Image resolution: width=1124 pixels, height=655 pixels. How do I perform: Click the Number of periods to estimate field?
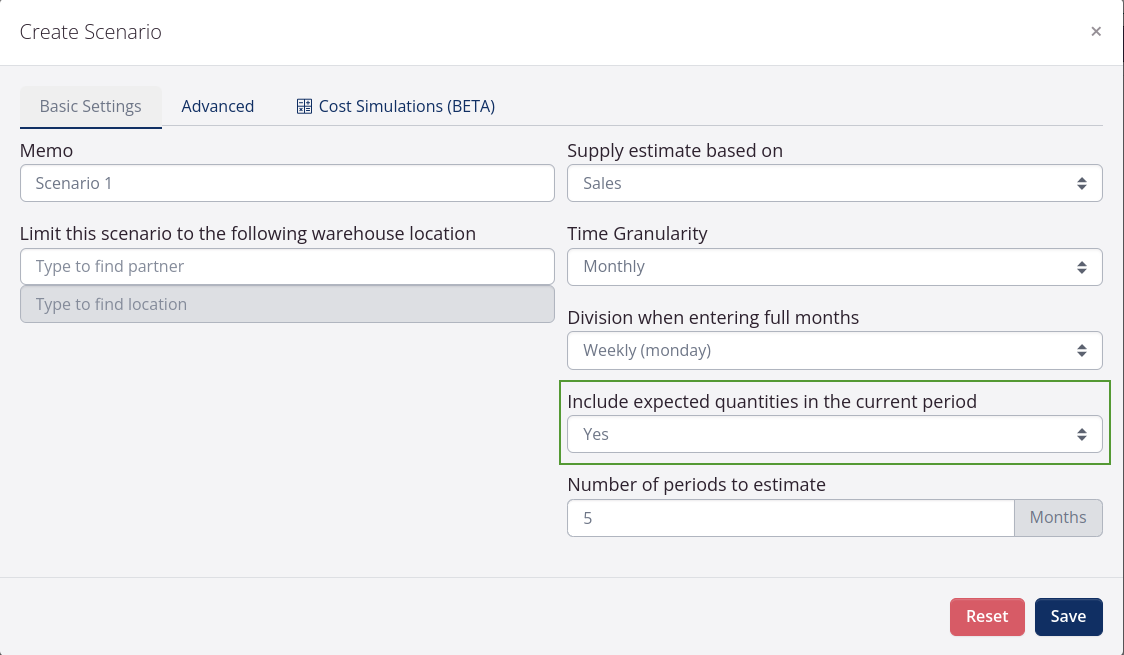790,517
